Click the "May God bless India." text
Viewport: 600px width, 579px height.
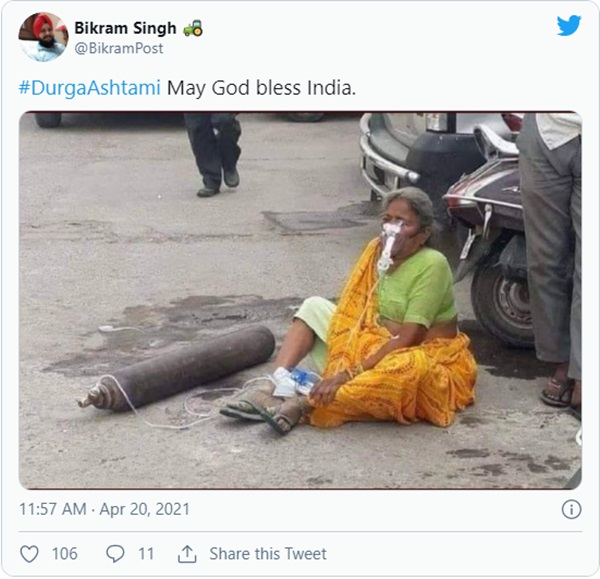261,87
